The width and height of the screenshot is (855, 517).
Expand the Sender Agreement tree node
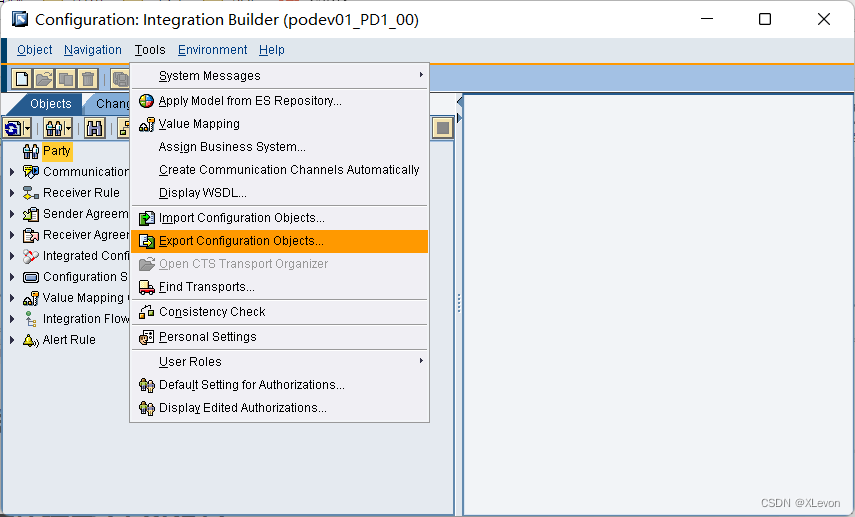(x=12, y=214)
